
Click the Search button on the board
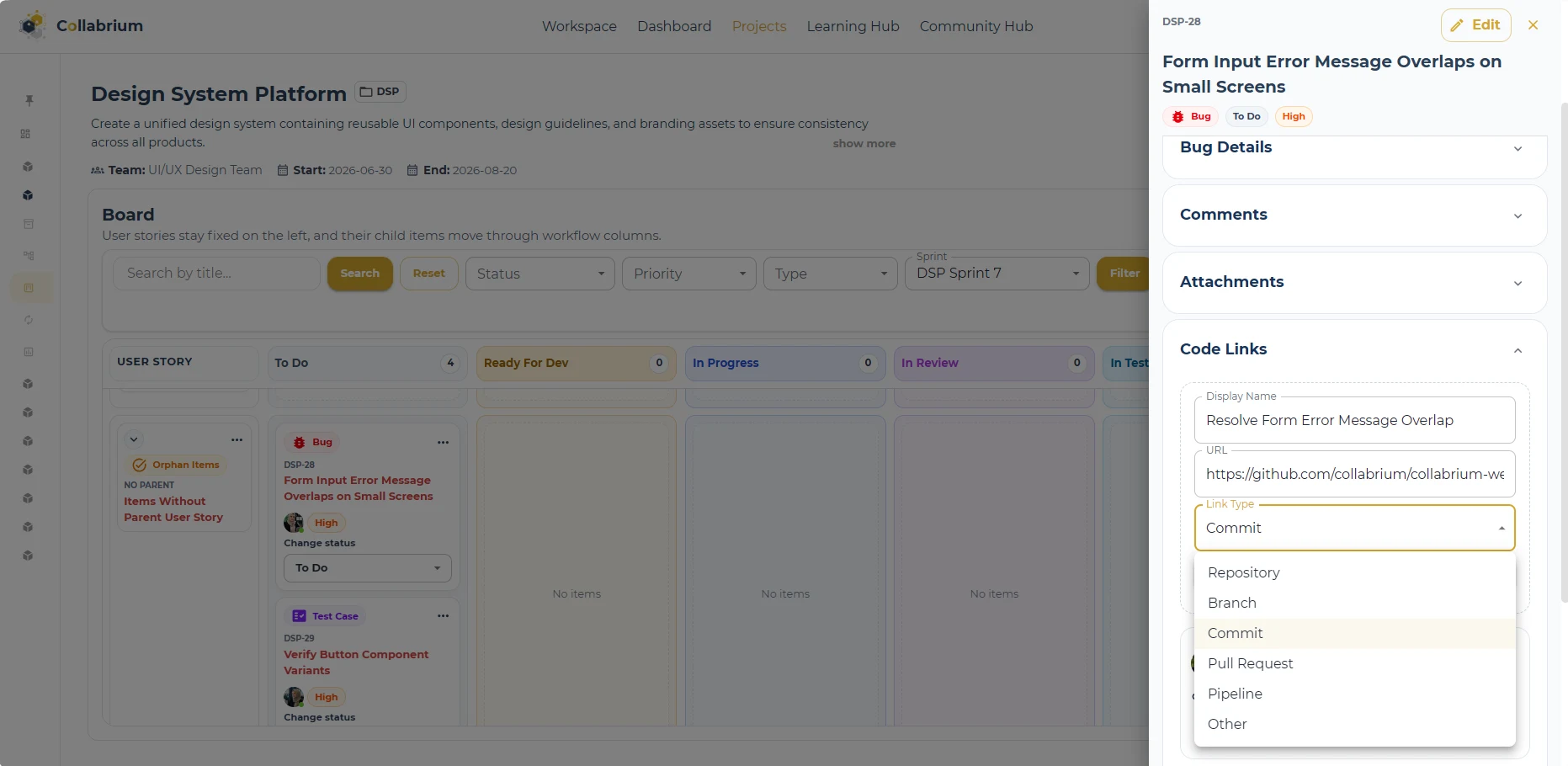click(x=359, y=274)
